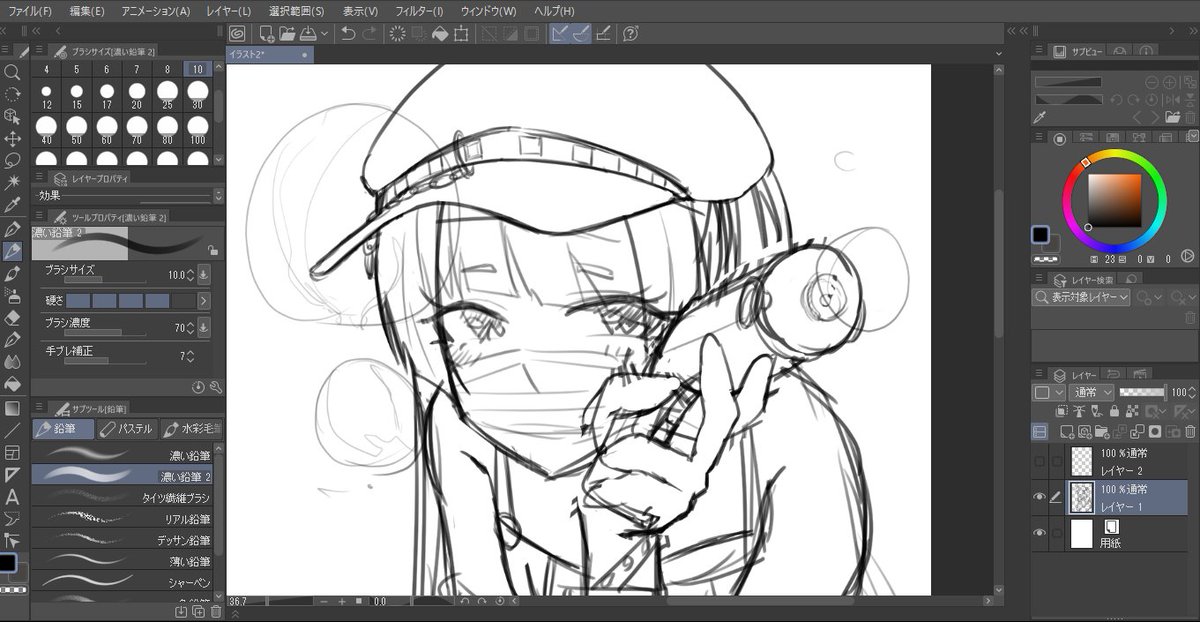Switch to the パステル sub tool tab

(127, 429)
